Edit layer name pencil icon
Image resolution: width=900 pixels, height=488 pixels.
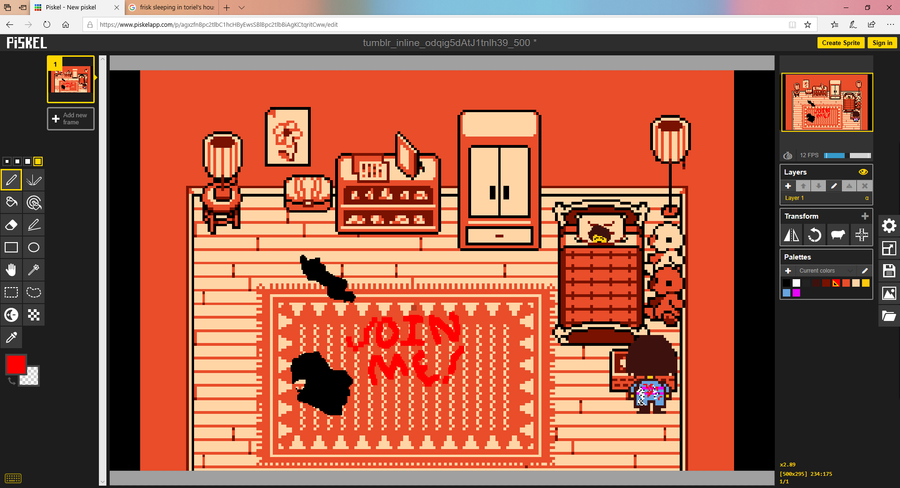tap(834, 186)
